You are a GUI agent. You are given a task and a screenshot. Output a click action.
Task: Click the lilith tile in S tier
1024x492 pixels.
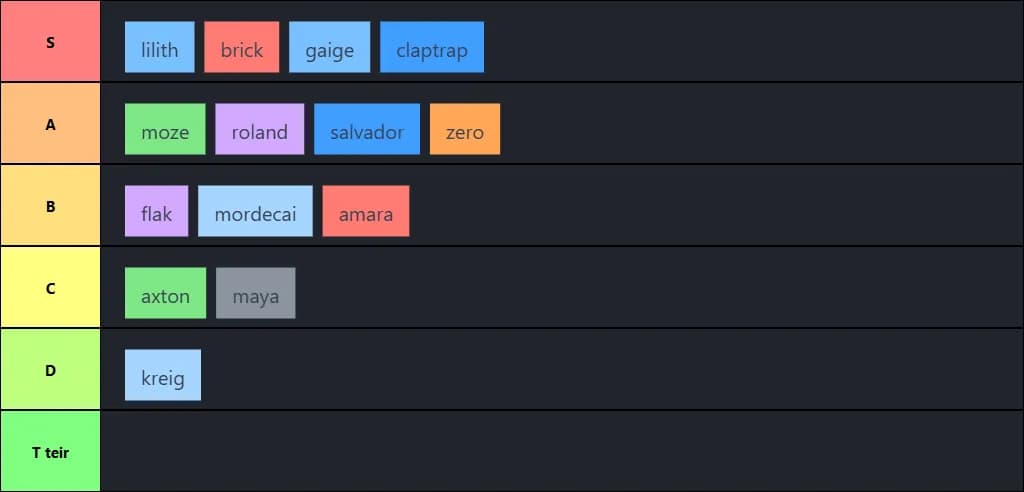coord(160,47)
